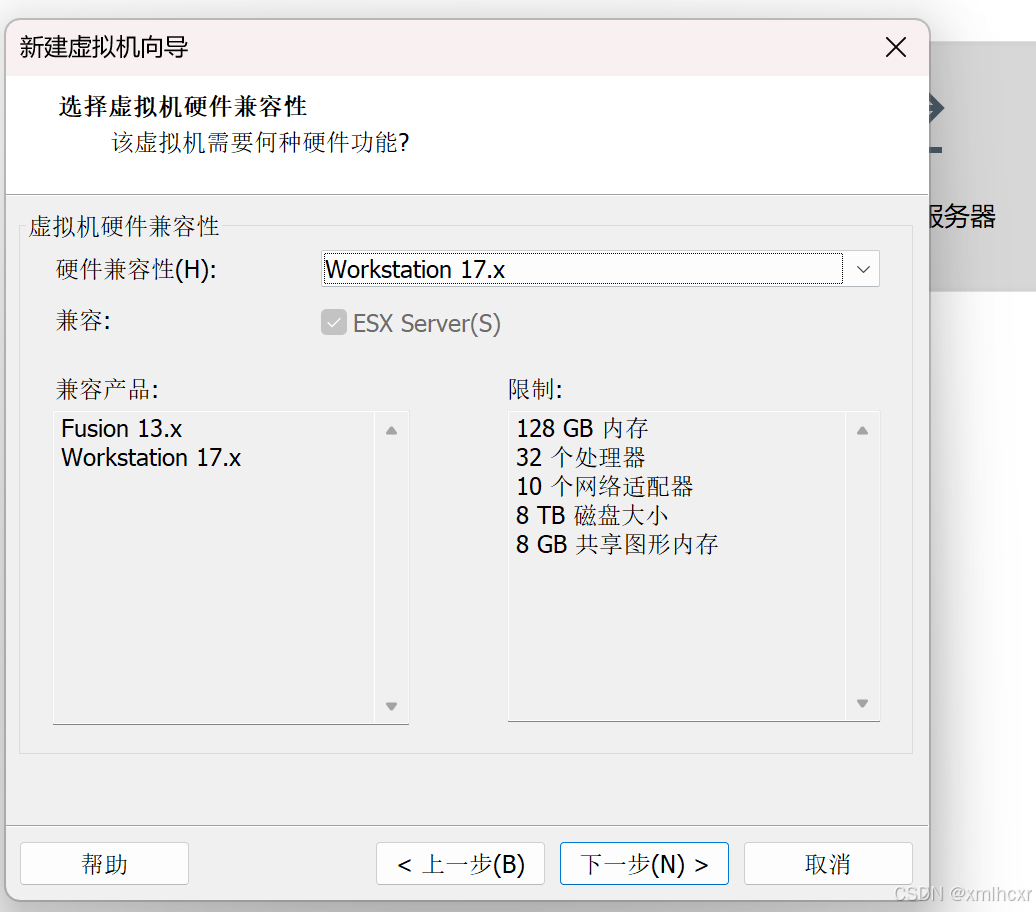Click scroll up arrow in 兼容产品 list
1036x912 pixels.
click(391, 430)
